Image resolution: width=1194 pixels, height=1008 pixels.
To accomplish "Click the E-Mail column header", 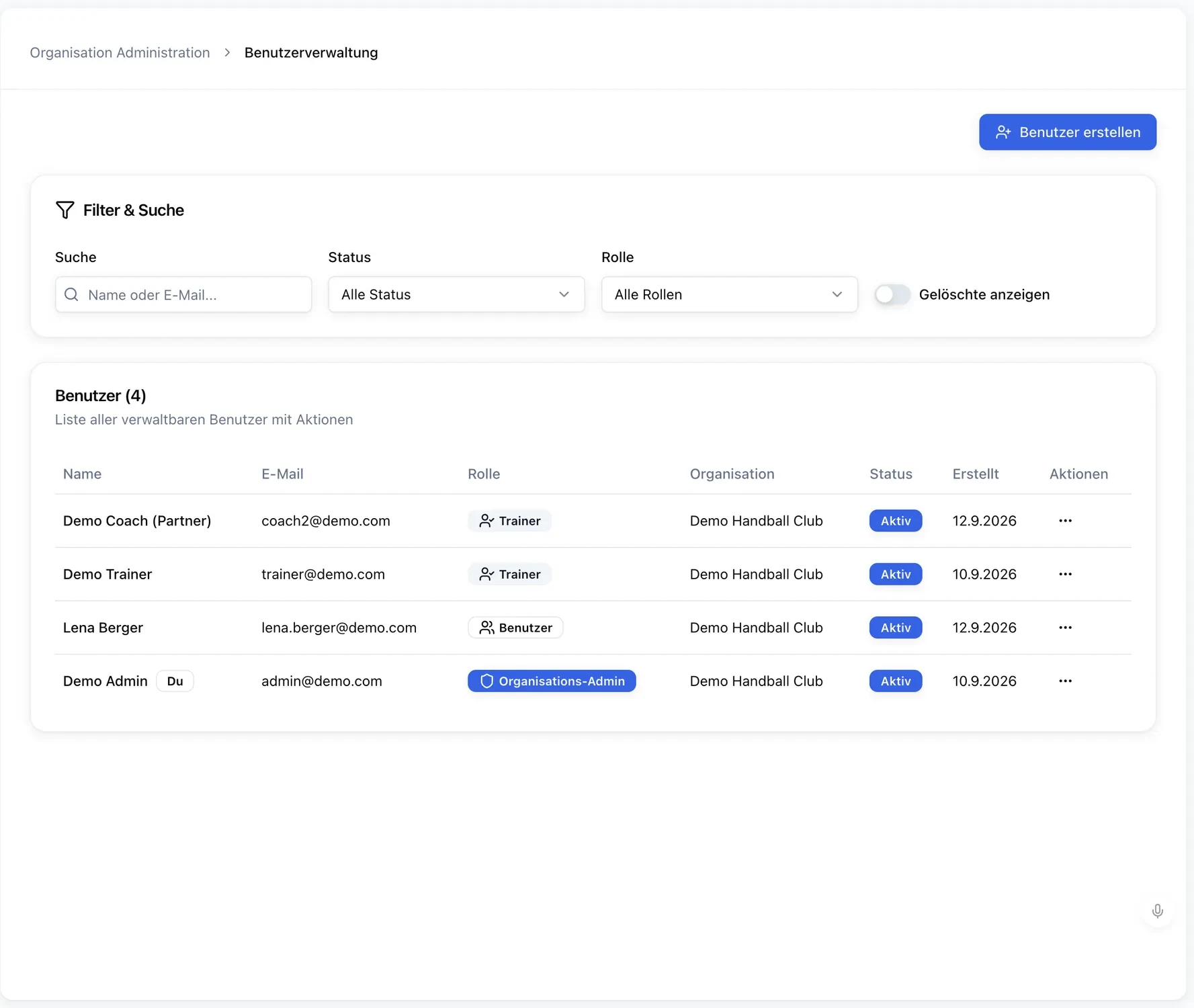I will tap(282, 474).
